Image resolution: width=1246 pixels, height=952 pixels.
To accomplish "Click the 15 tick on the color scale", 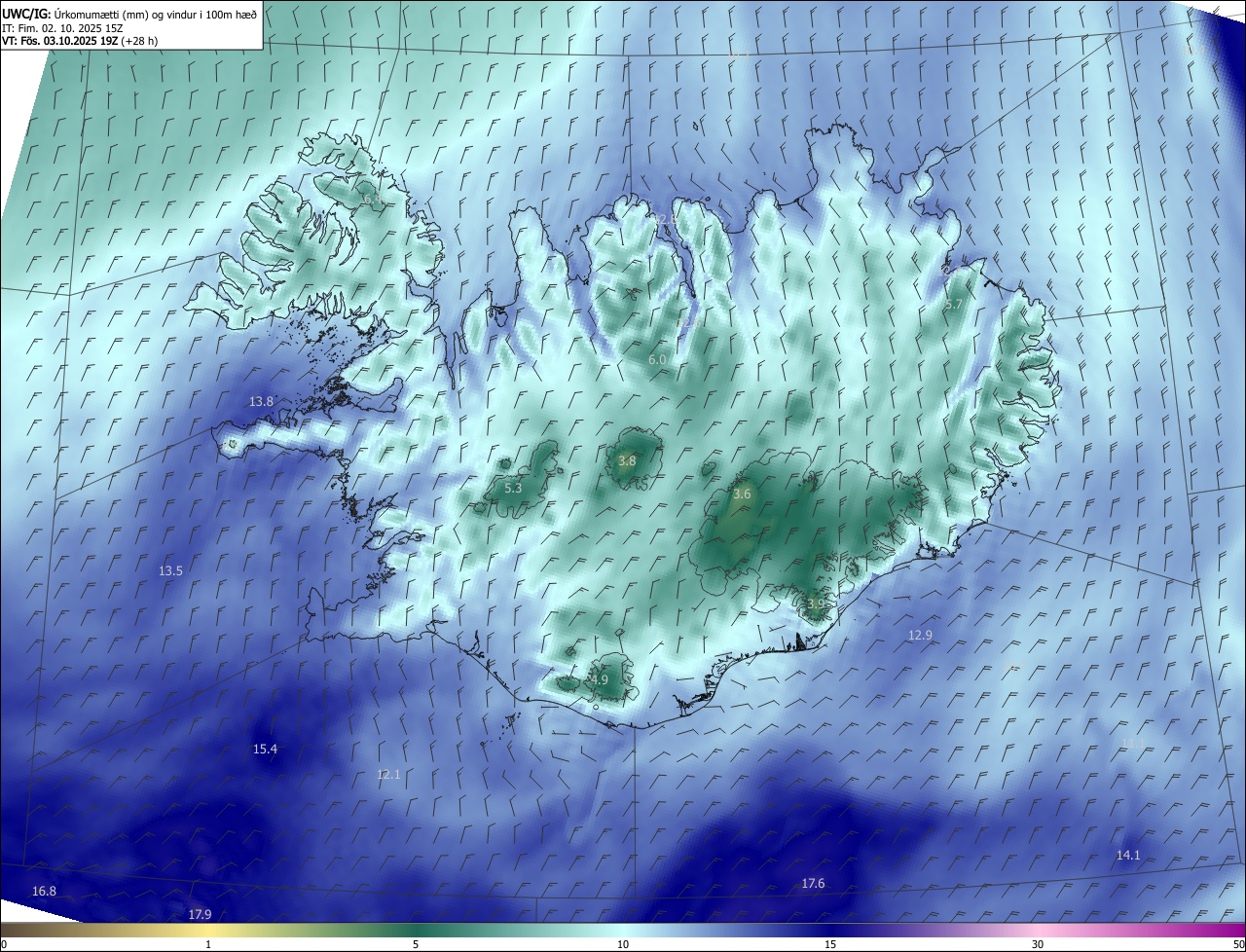I will [830, 944].
